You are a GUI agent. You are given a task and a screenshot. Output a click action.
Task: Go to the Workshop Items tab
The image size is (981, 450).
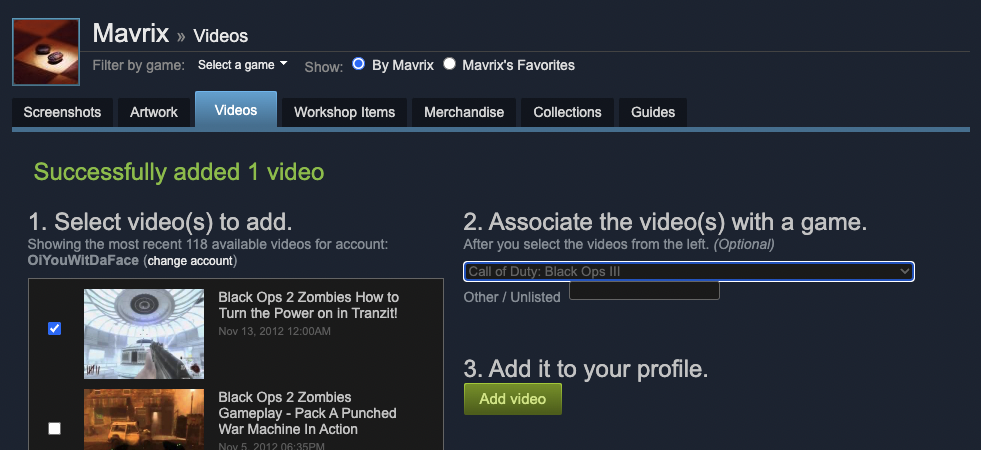point(345,113)
